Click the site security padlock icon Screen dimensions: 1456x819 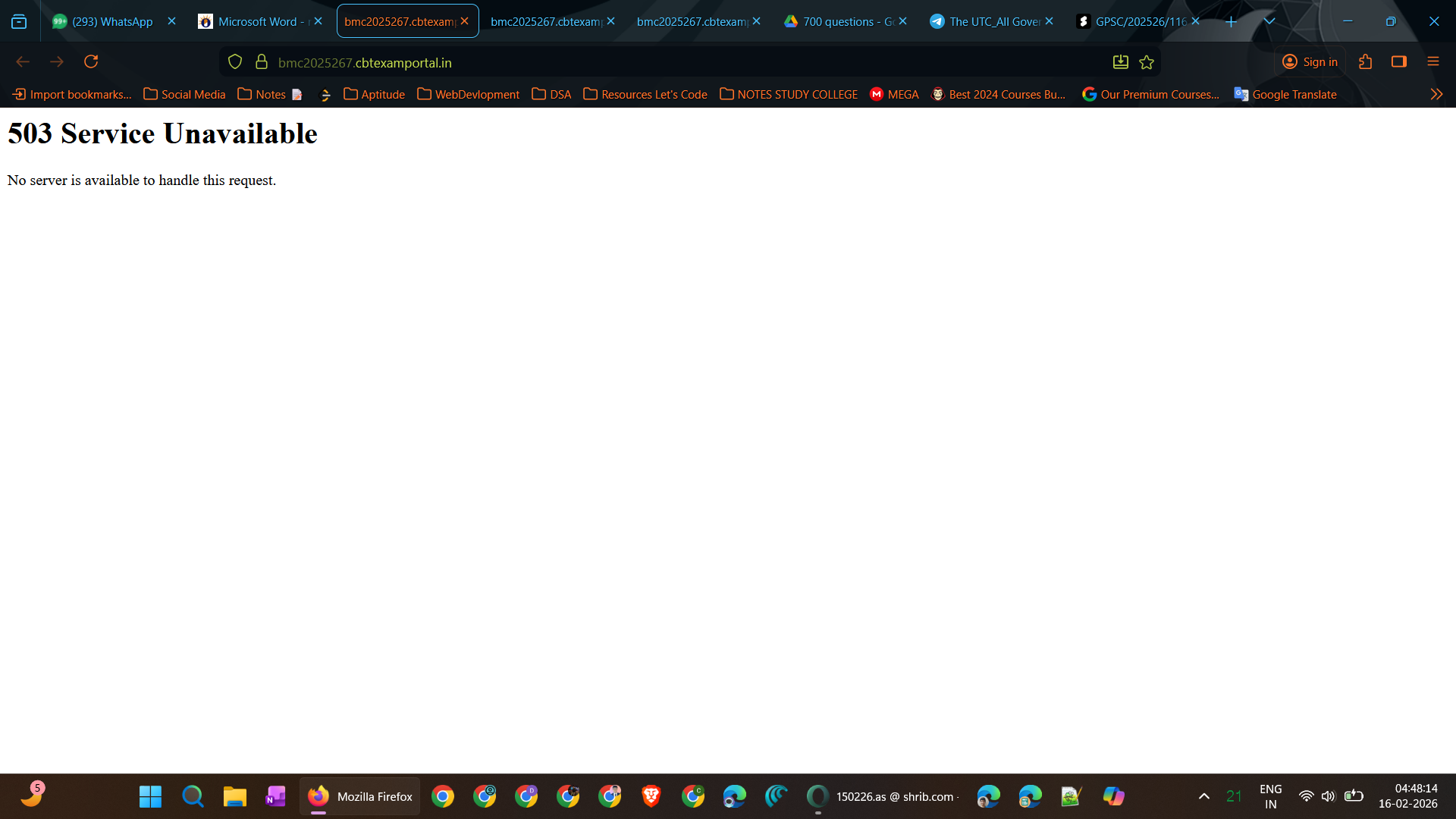(262, 62)
